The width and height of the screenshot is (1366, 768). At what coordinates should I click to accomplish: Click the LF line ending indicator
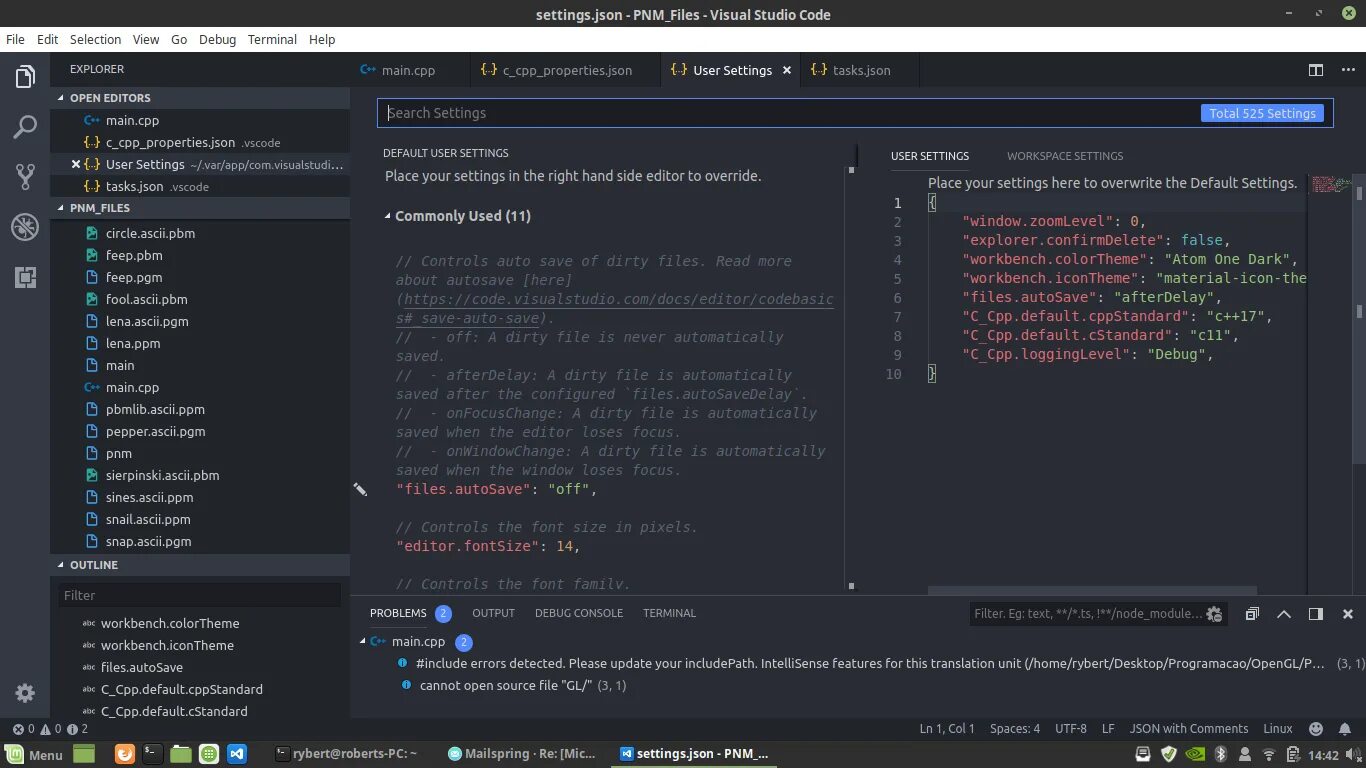[x=1108, y=729]
